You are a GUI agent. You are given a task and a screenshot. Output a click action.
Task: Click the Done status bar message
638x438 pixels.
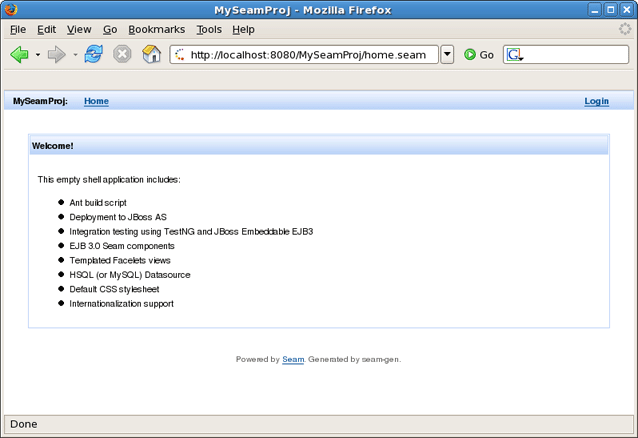(24, 424)
